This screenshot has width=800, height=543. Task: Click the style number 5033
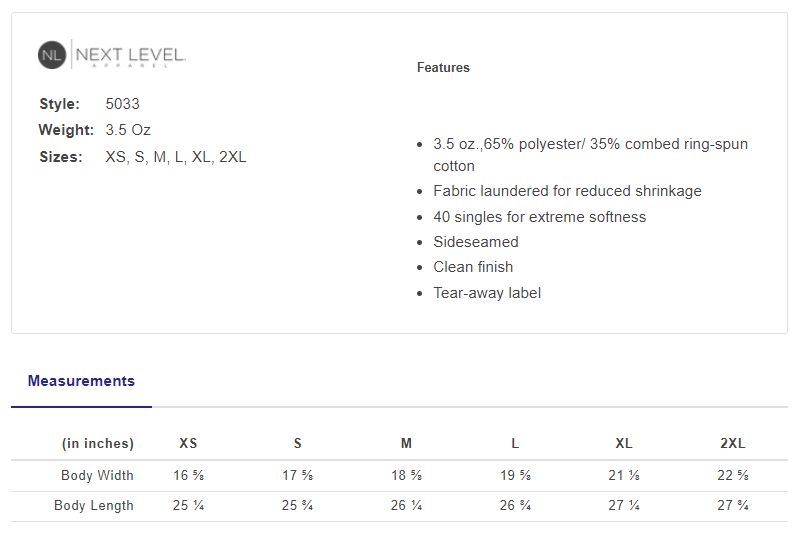pyautogui.click(x=123, y=104)
